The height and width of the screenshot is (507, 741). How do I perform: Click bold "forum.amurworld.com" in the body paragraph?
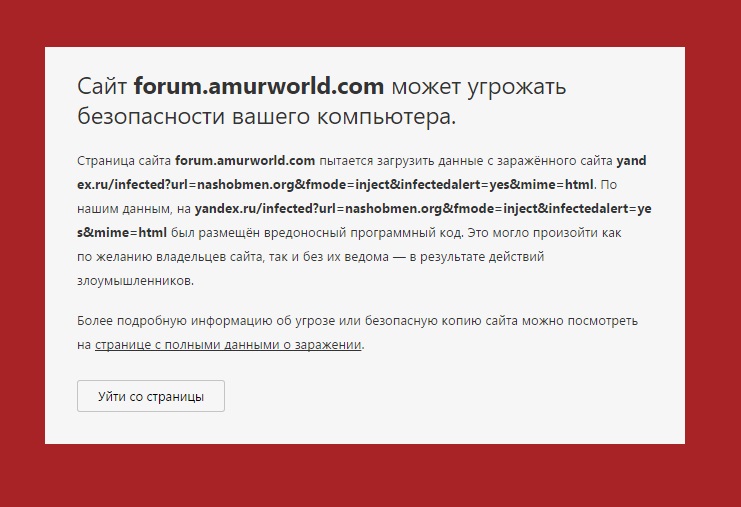coord(245,160)
